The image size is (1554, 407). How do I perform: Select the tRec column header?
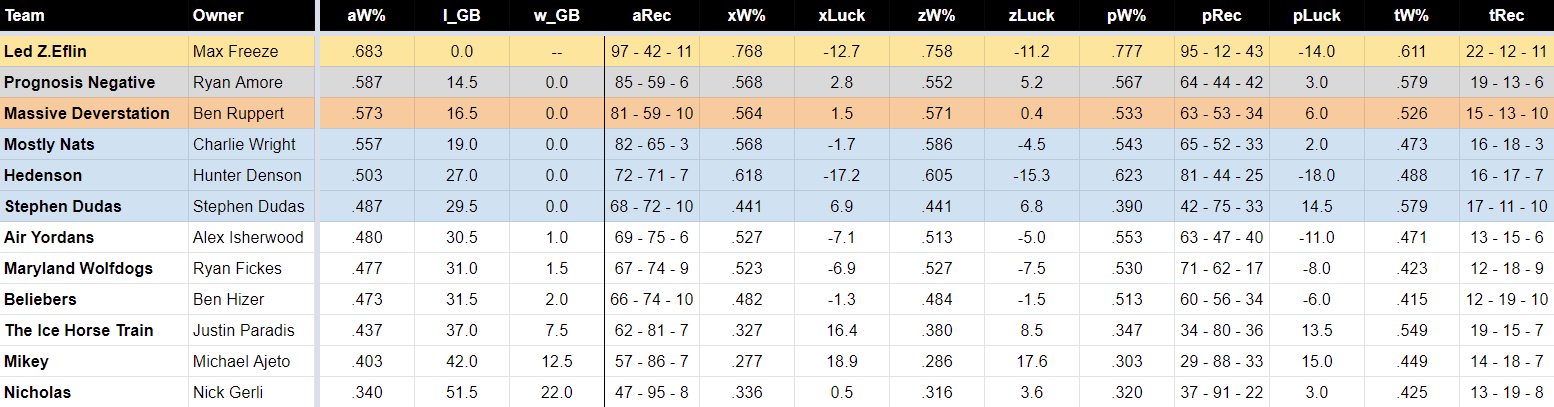(1506, 16)
